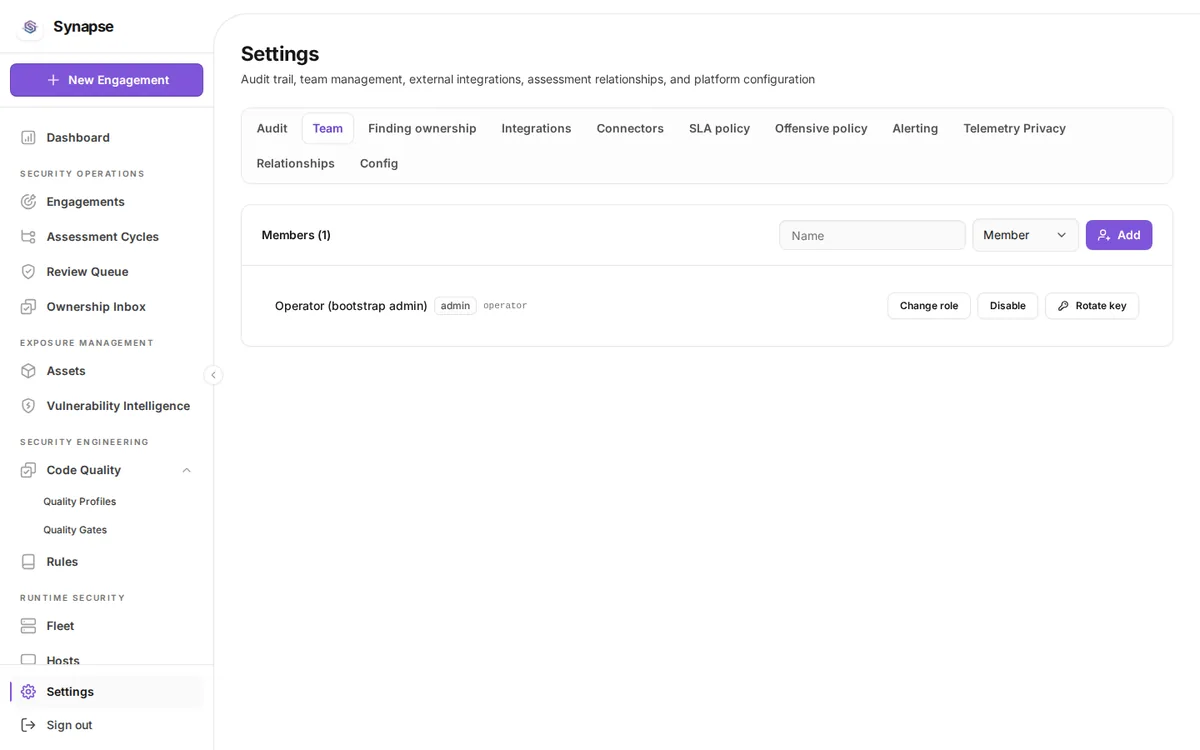Go to the Integrations tab
This screenshot has height=750, width=1200.
(x=536, y=128)
